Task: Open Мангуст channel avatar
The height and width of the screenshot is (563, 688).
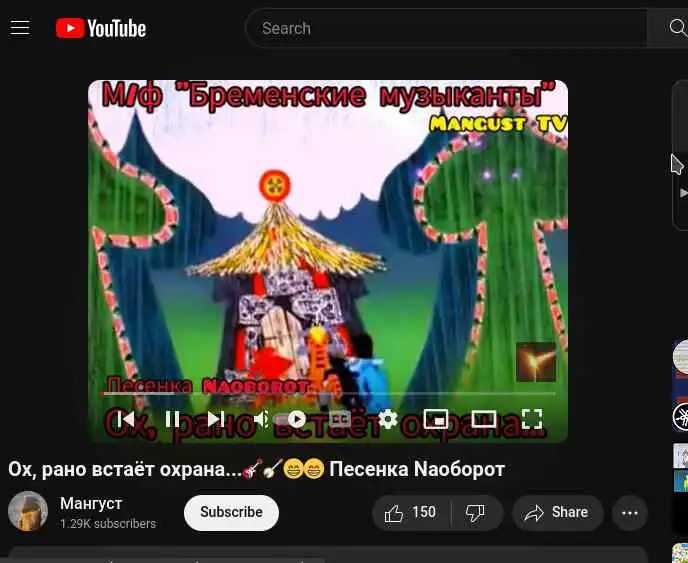Action: pyautogui.click(x=28, y=511)
